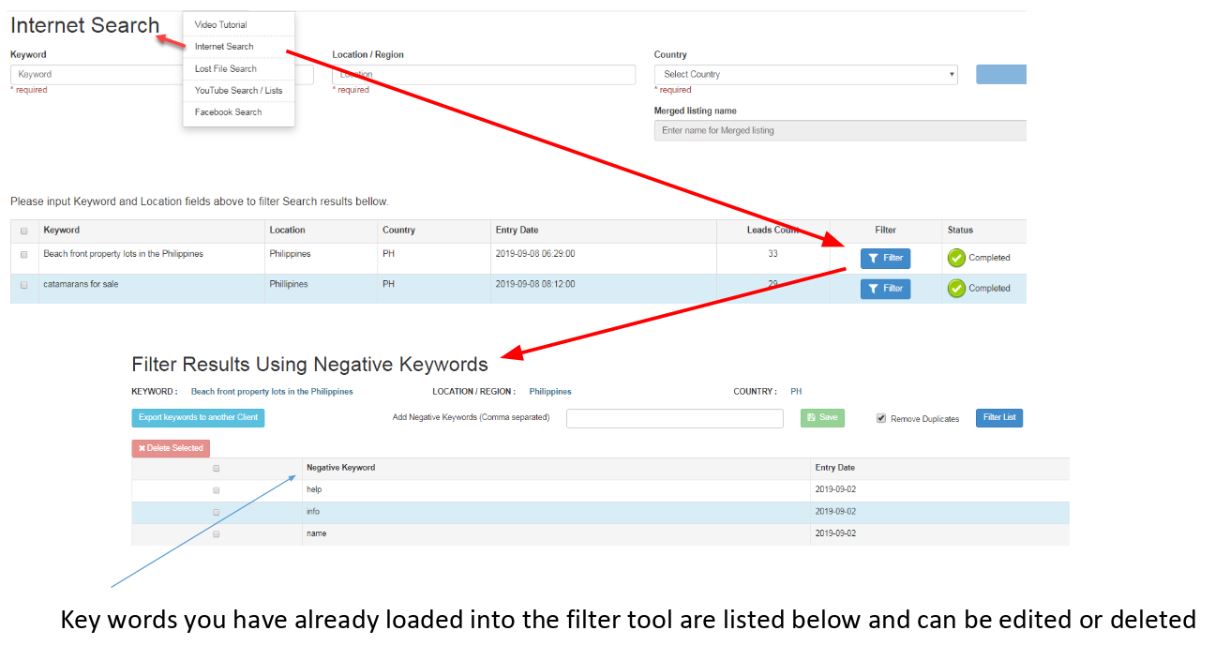The height and width of the screenshot is (650, 1212).
Task: Click green Completed status icon in first row
Action: point(956,258)
